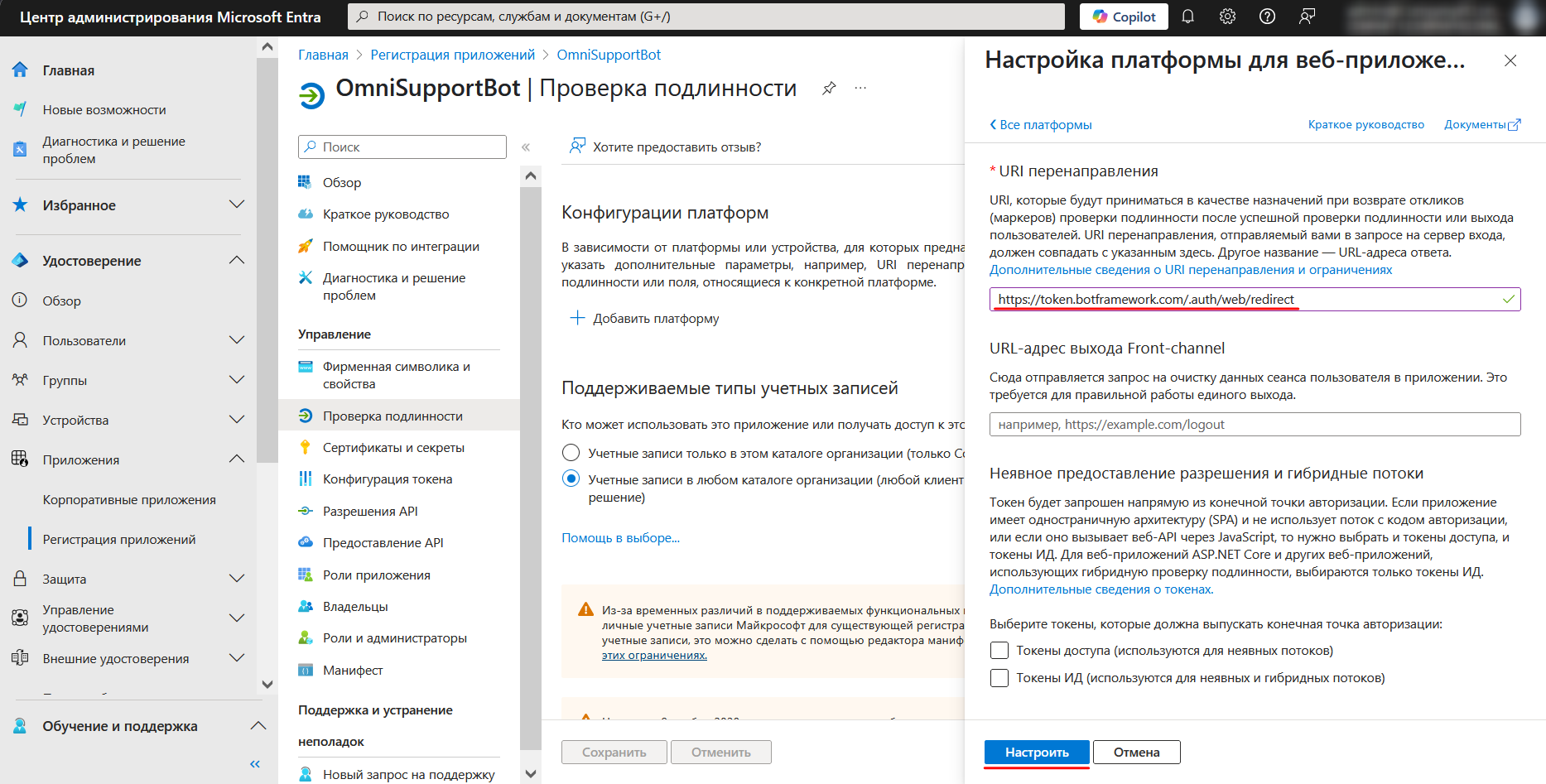Open Манифест

pos(353,671)
